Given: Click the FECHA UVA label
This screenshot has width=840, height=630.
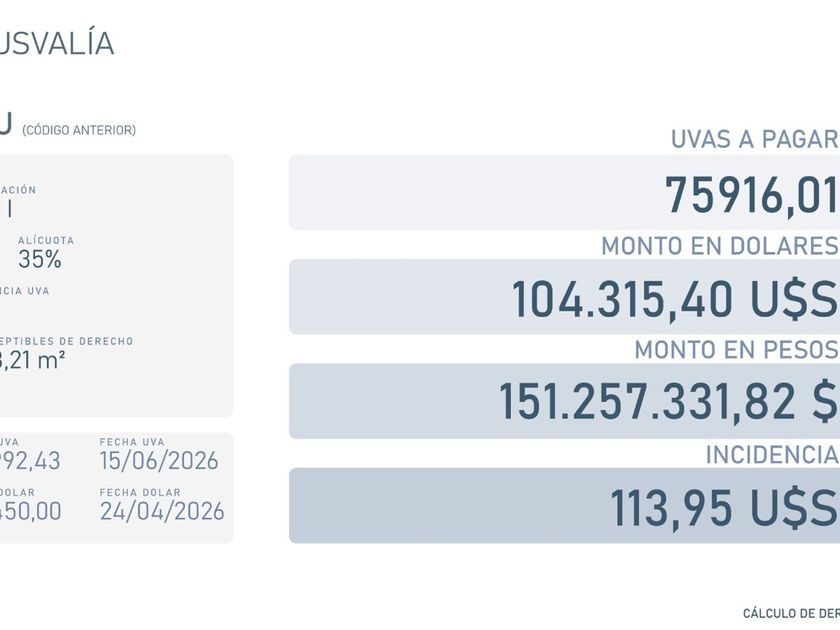Looking at the screenshot, I should pos(132,442).
